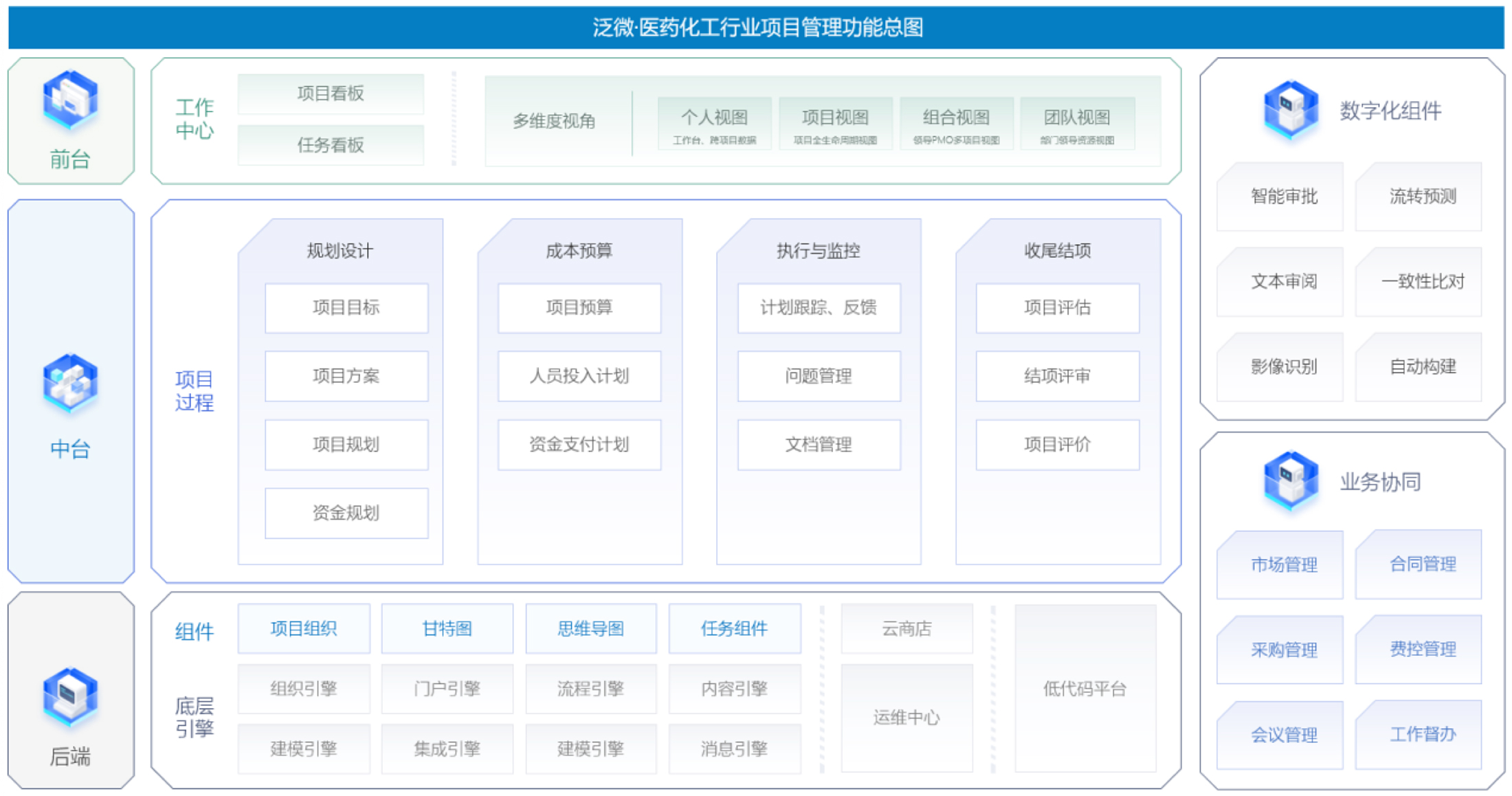
Task: Click the 前台 front-end cube icon
Action: [x=70, y=100]
